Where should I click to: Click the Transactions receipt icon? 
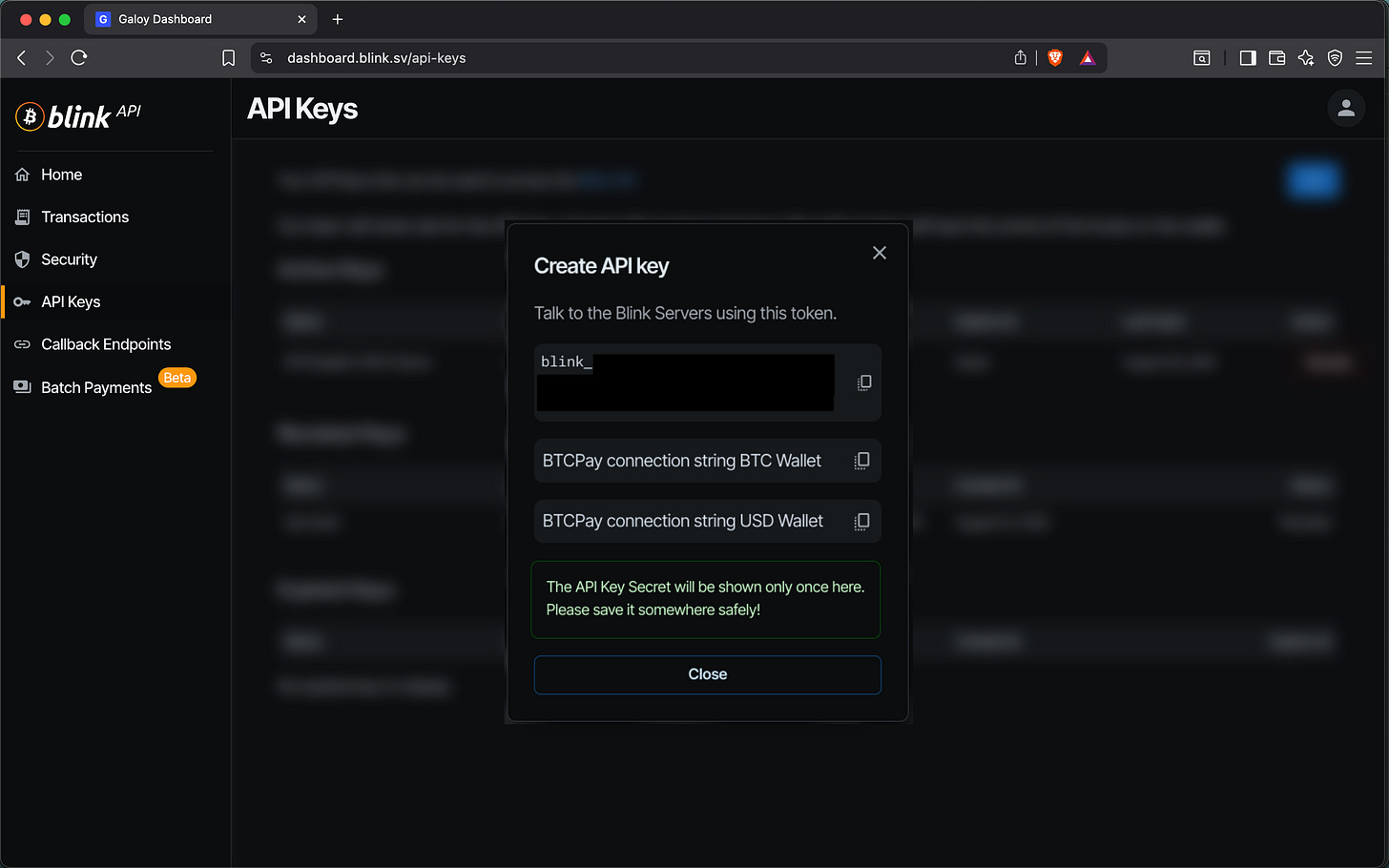22,217
